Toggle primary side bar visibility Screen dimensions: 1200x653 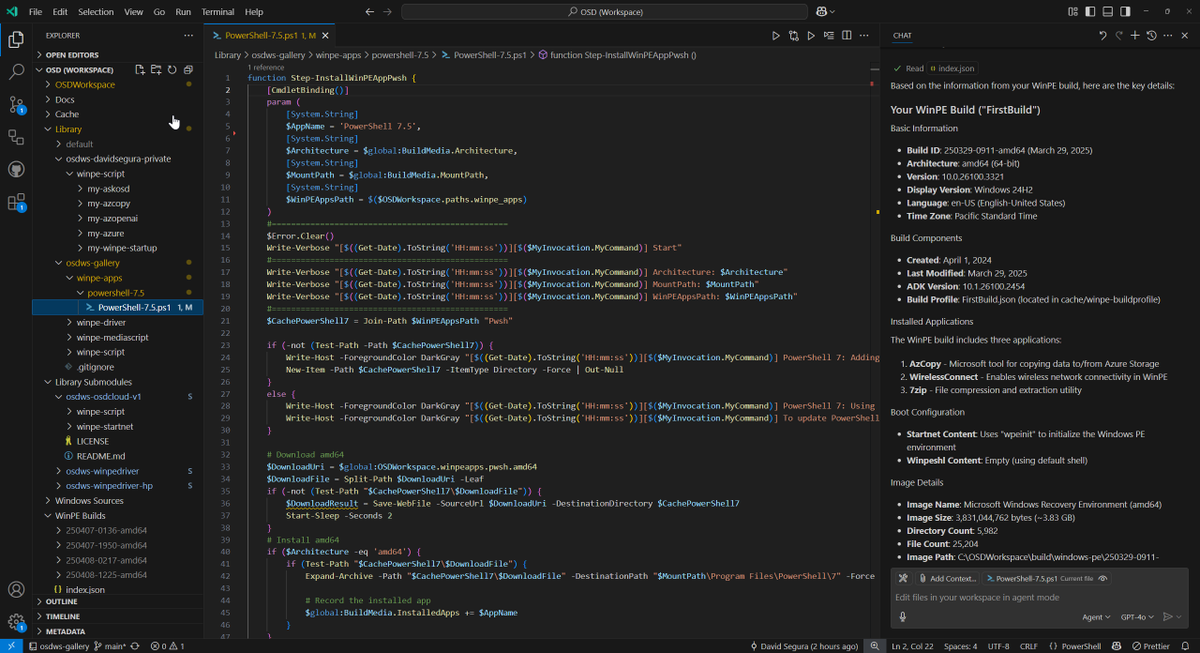(1088, 12)
